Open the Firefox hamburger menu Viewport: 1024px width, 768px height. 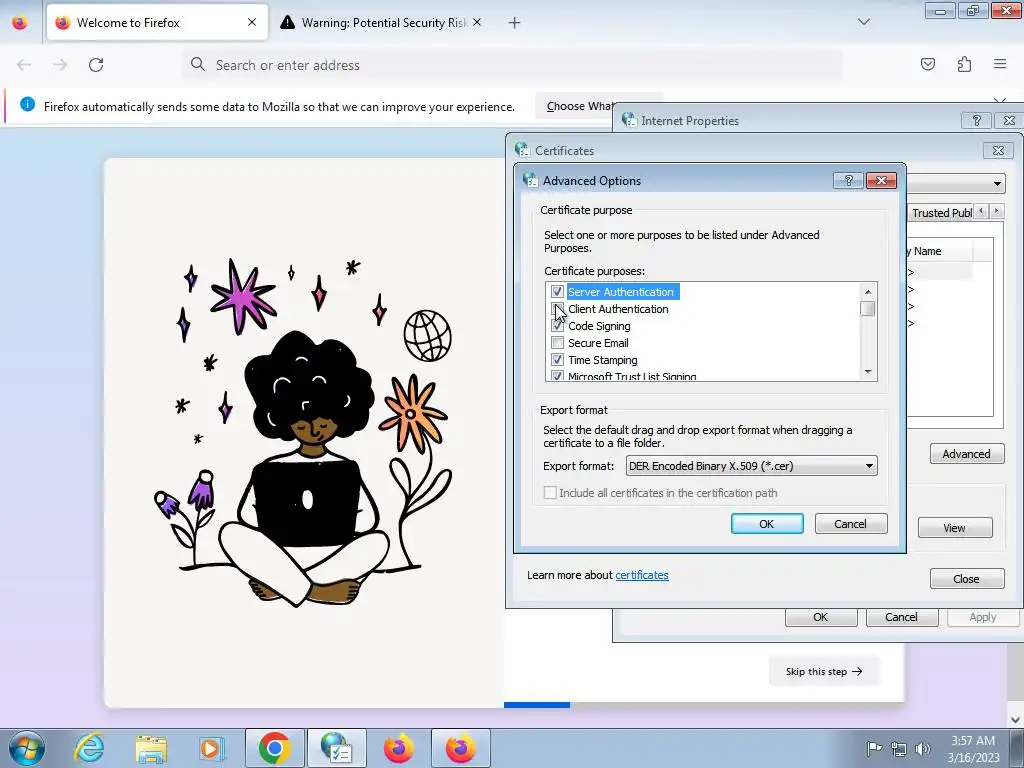pos(1000,64)
